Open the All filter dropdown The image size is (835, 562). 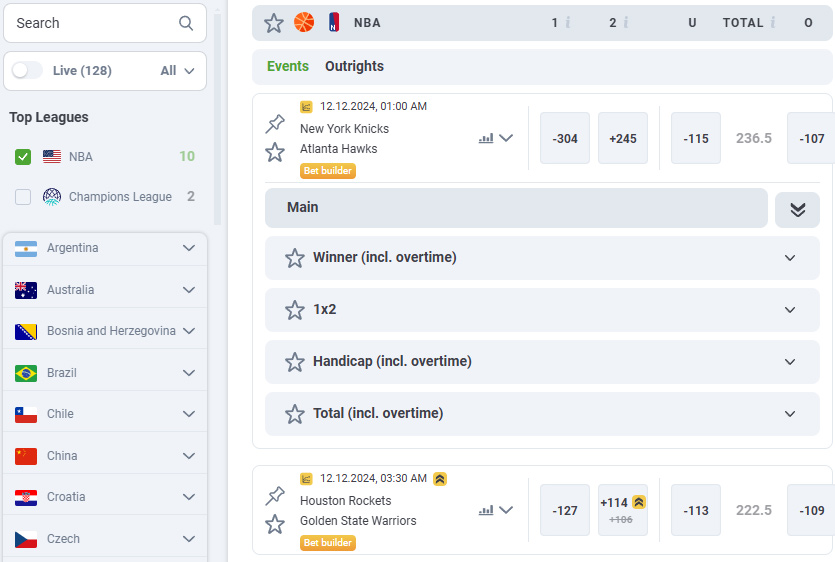coord(177,70)
